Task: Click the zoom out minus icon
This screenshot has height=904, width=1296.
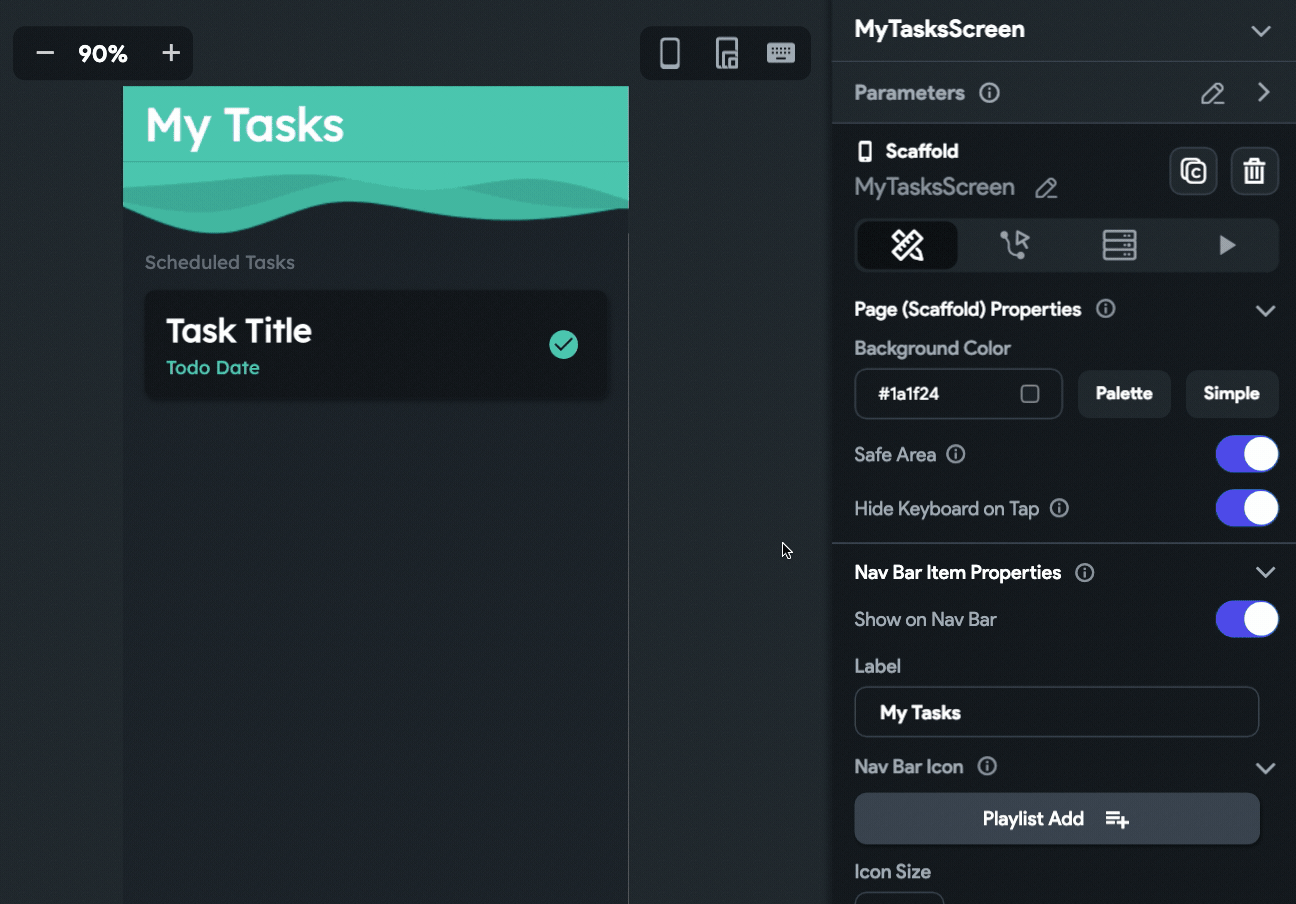Action: (x=45, y=53)
